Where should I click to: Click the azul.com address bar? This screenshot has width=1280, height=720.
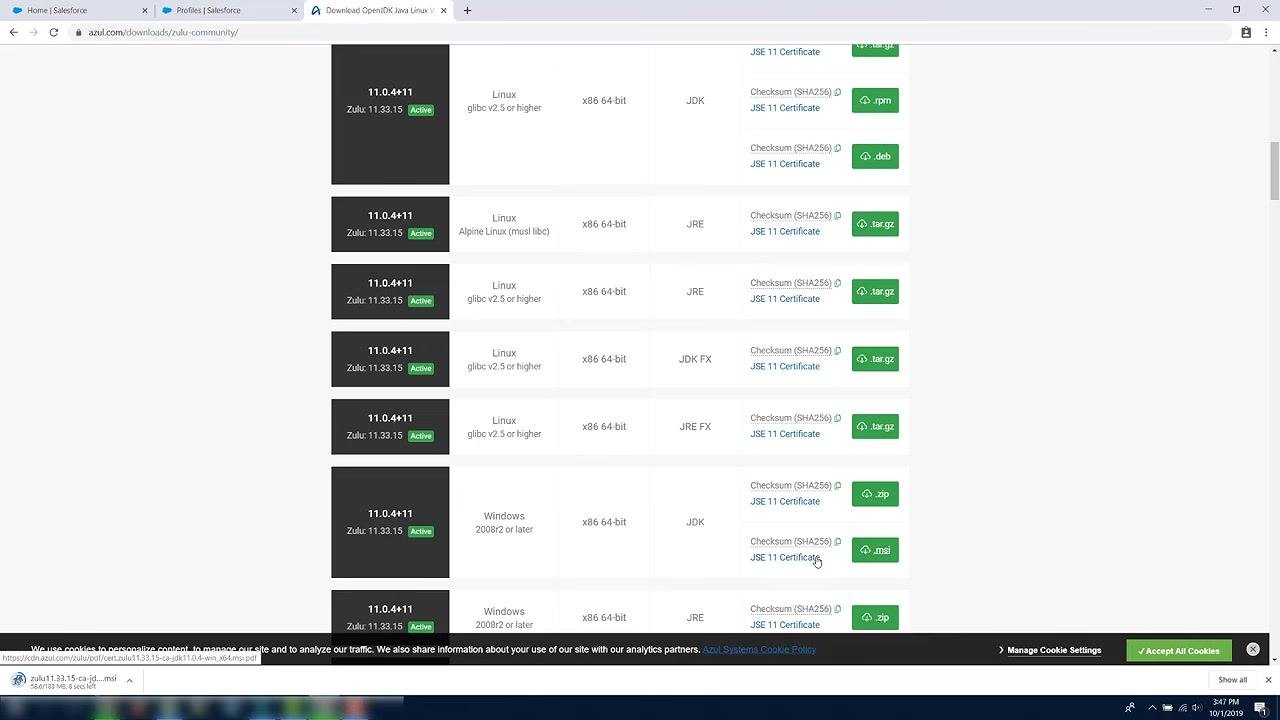coord(650,32)
